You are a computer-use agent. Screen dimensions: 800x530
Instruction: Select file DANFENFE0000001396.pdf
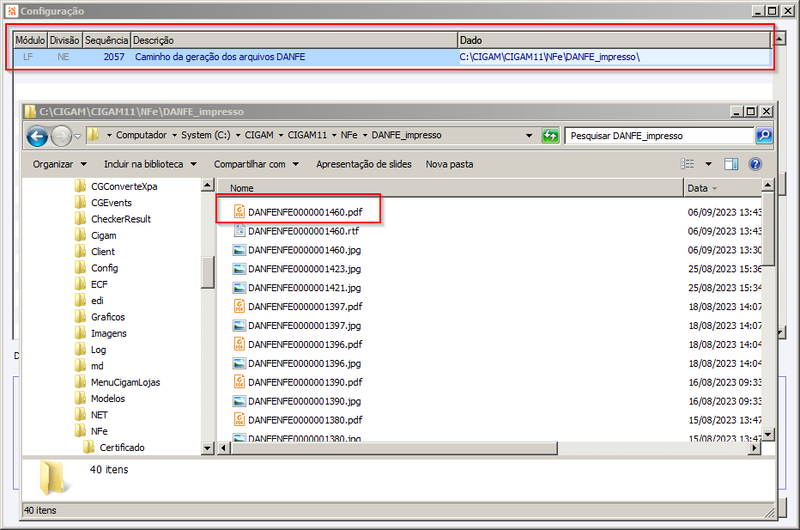pyautogui.click(x=298, y=344)
